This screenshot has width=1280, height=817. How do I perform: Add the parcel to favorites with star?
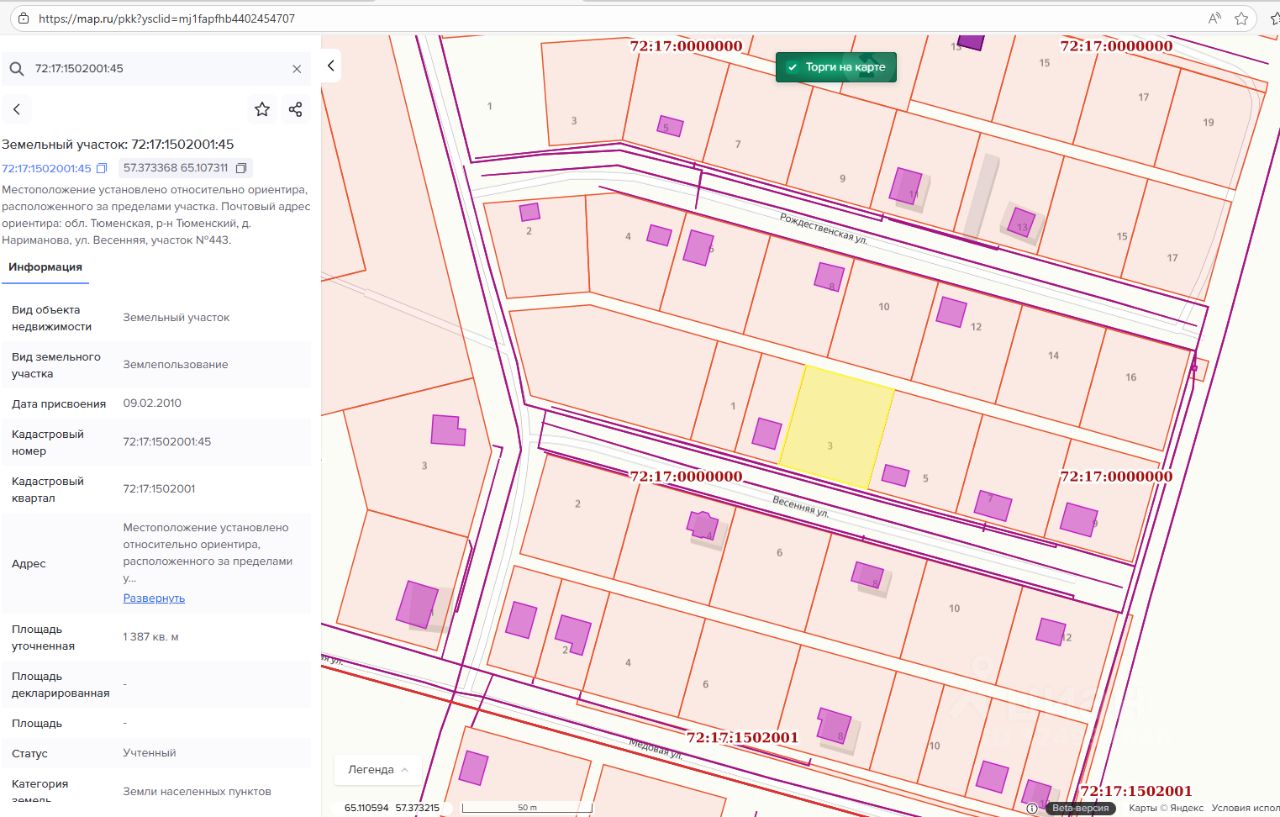click(262, 110)
